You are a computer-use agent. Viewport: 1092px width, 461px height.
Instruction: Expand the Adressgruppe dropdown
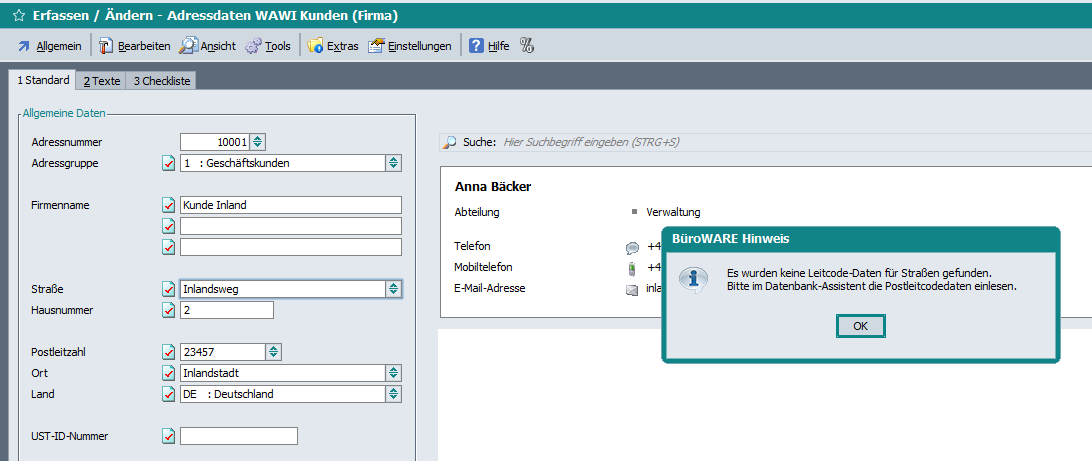[x=394, y=163]
